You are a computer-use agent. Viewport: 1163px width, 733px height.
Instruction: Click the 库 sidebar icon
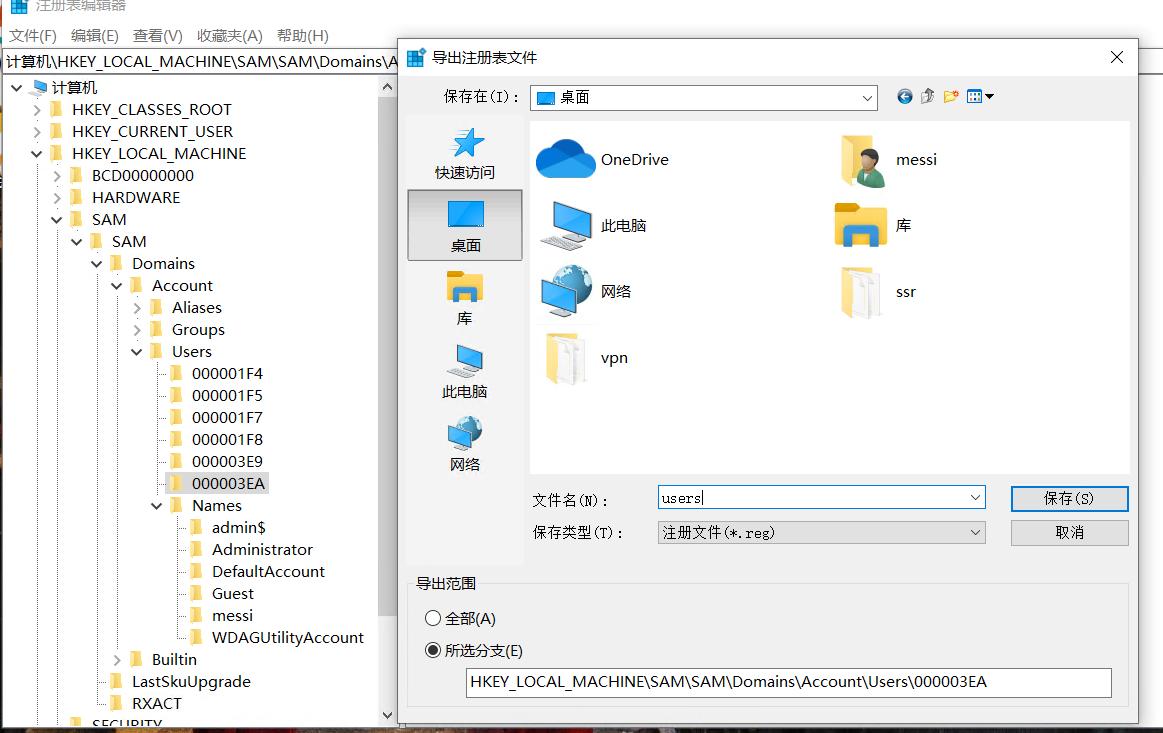coord(464,295)
